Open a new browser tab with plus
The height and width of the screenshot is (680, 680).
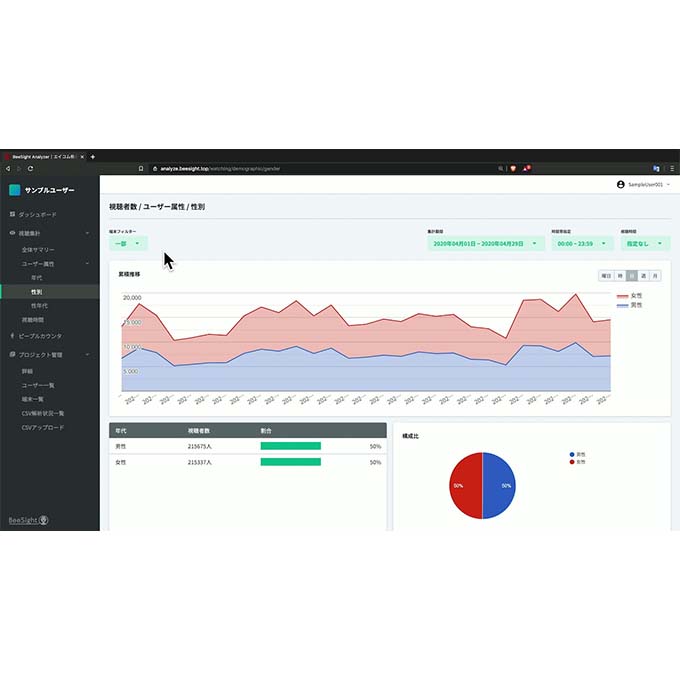point(92,157)
